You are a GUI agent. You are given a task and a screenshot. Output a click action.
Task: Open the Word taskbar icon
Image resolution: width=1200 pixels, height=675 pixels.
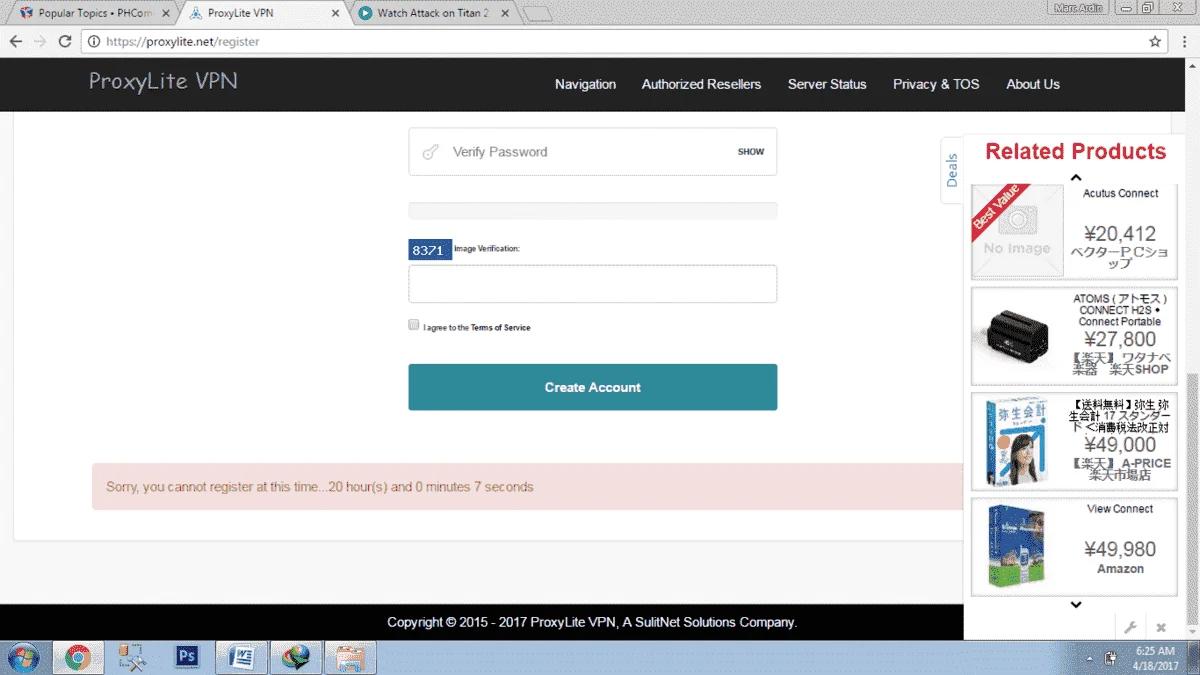[x=241, y=657]
